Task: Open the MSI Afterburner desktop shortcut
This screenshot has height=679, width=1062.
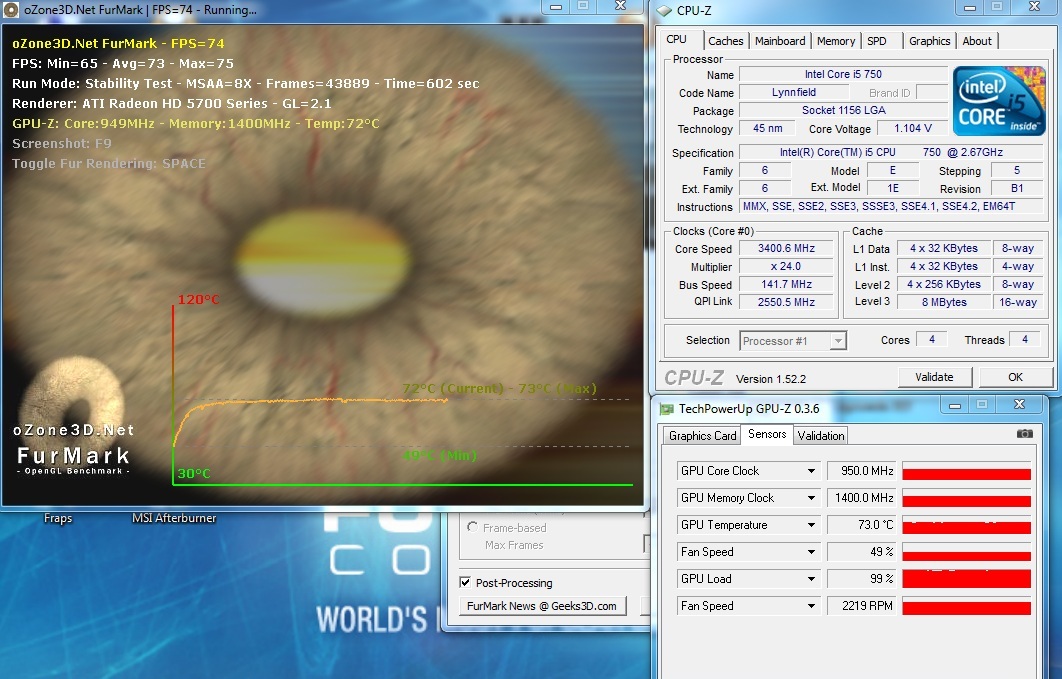Action: coord(174,518)
